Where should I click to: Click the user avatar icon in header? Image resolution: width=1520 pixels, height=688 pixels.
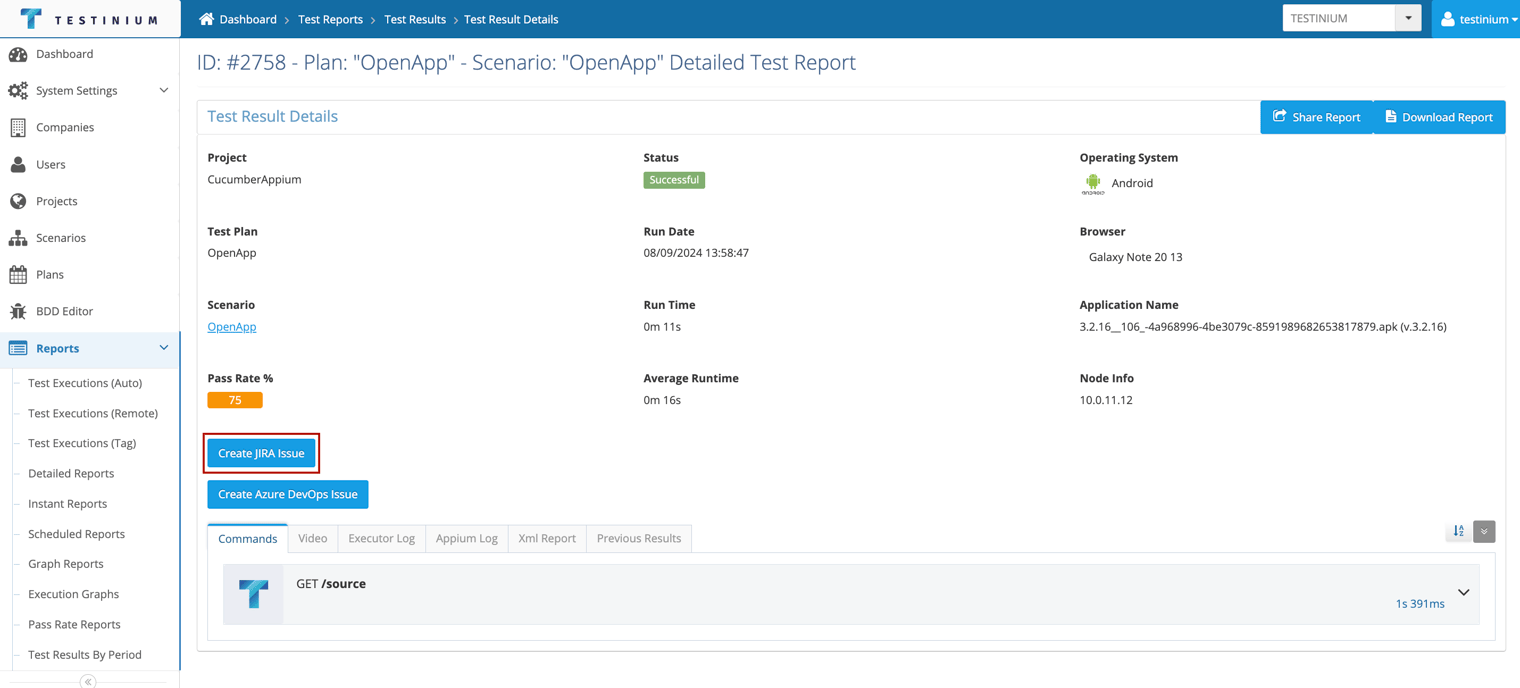point(1447,19)
